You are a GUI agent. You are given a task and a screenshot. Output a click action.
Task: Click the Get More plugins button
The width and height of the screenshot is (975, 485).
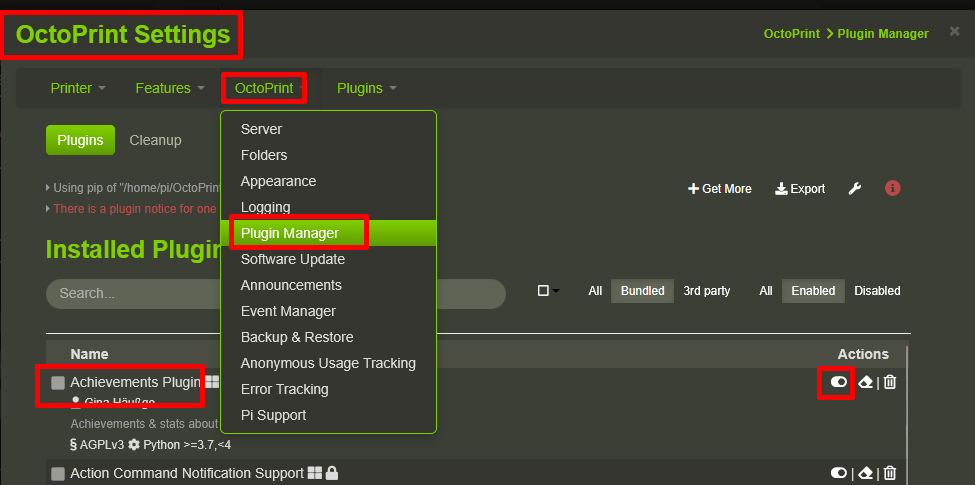pos(720,188)
